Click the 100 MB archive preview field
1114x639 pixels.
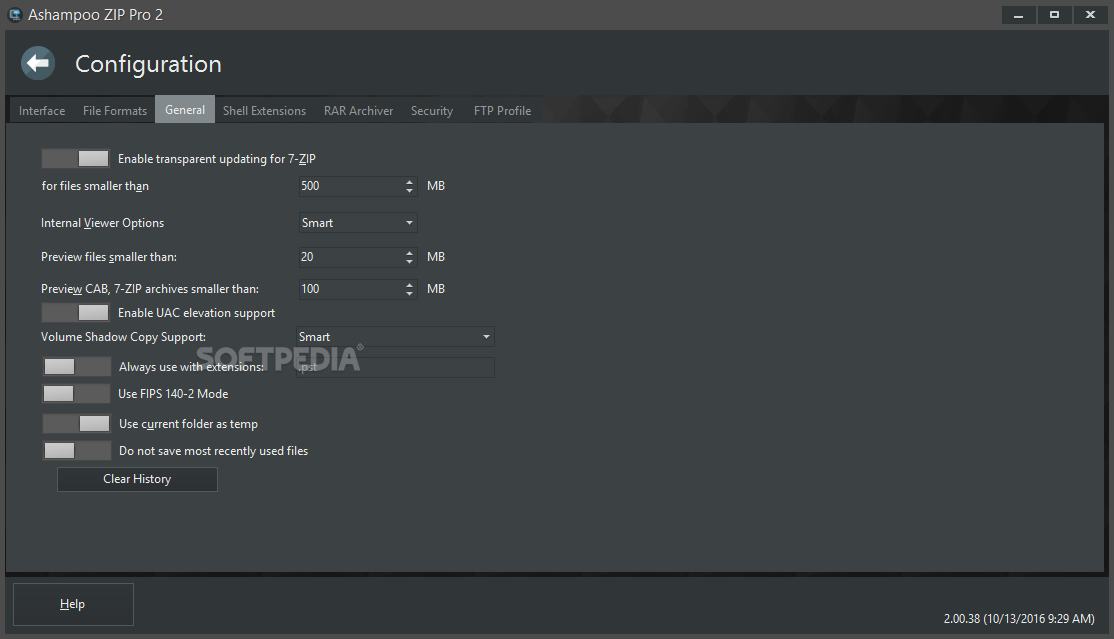coord(351,289)
